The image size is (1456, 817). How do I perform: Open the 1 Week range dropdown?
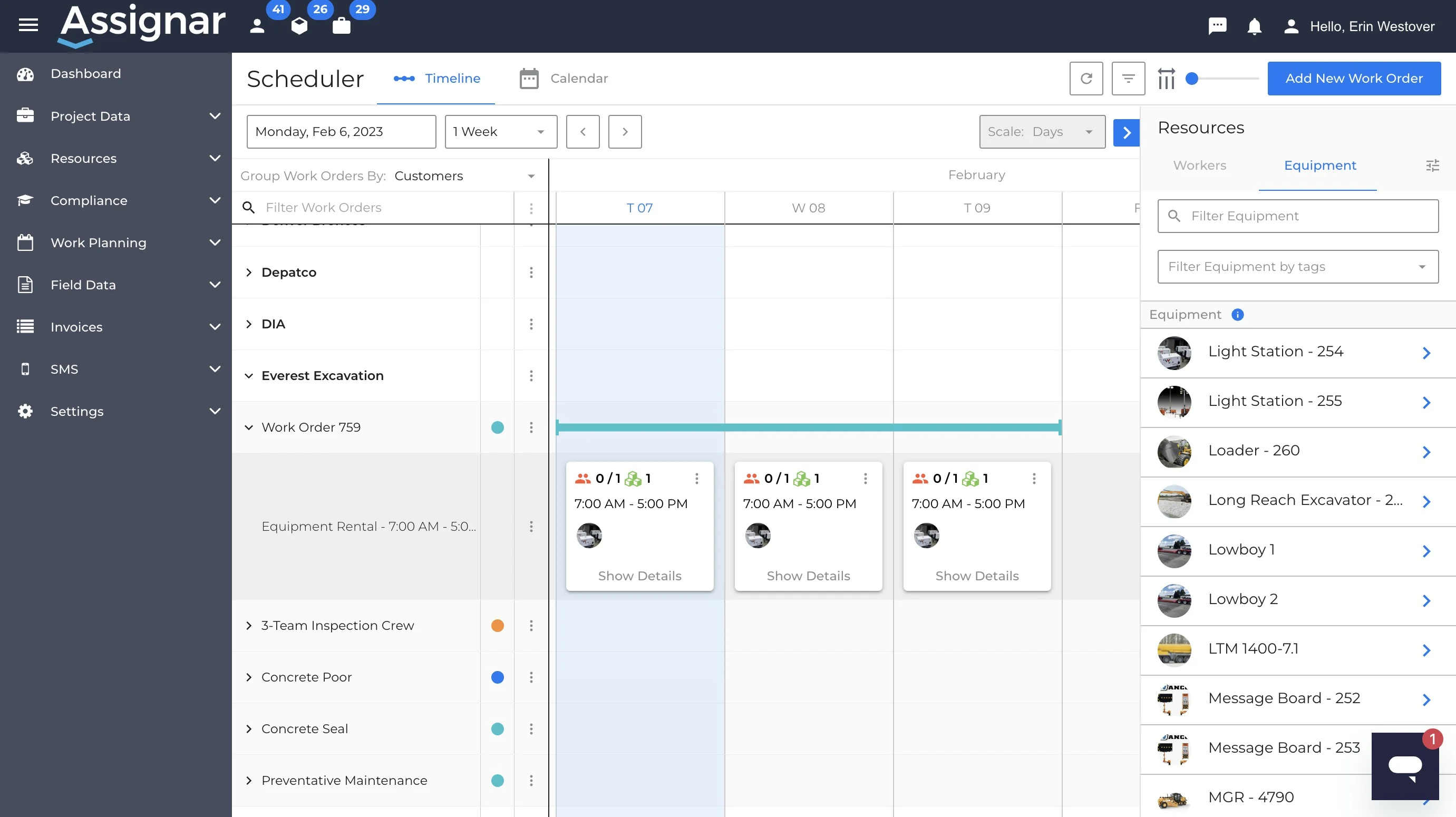coord(501,132)
